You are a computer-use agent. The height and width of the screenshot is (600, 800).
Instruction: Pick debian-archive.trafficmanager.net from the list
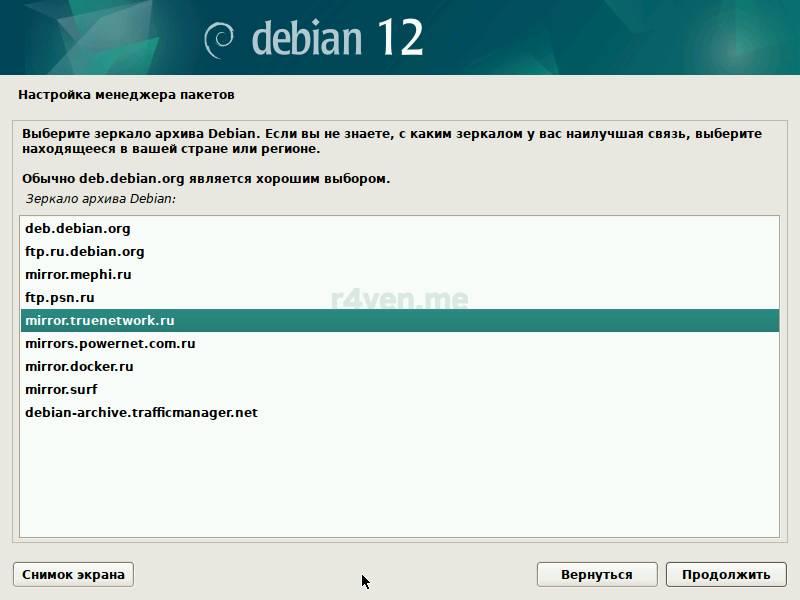pos(141,413)
